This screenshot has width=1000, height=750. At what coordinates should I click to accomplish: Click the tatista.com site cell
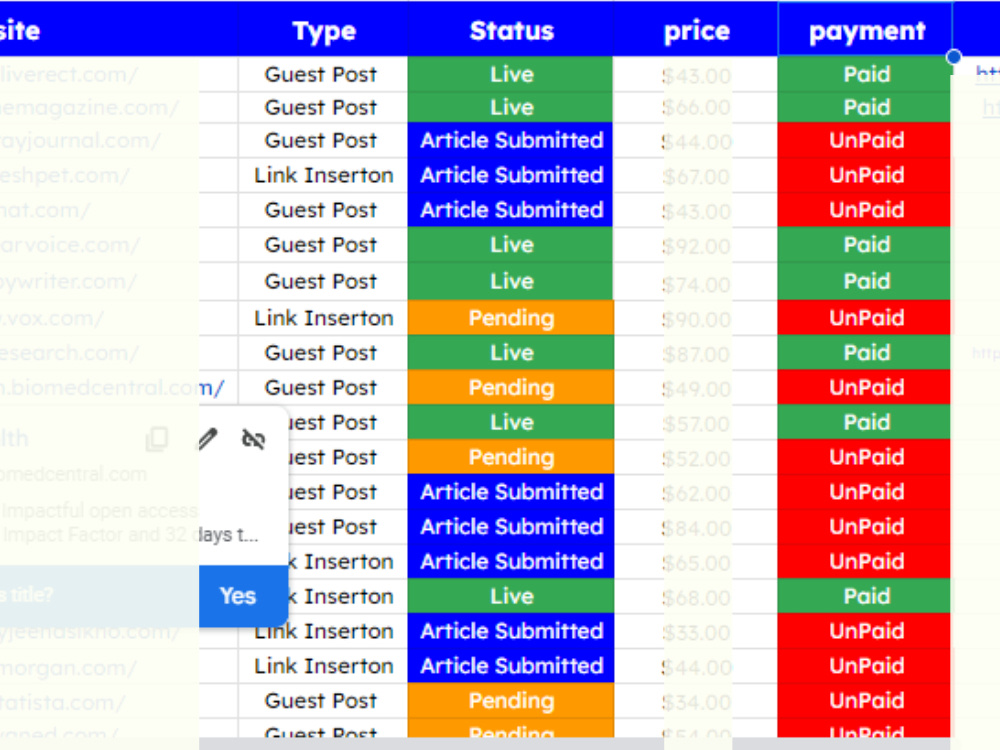point(119,701)
